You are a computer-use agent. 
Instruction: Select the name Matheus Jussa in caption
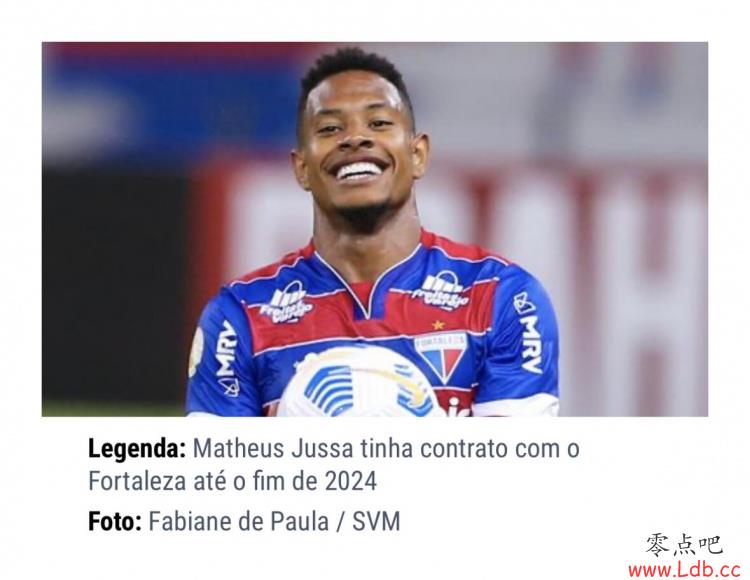(273, 449)
